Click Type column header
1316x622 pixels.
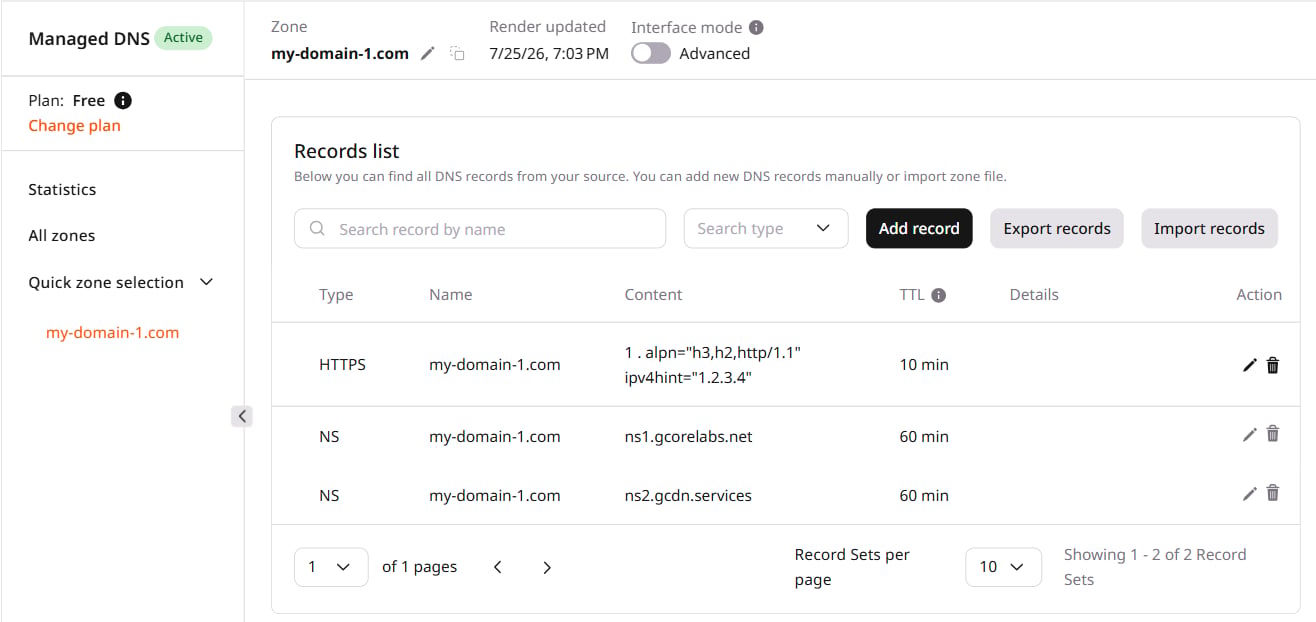click(336, 295)
